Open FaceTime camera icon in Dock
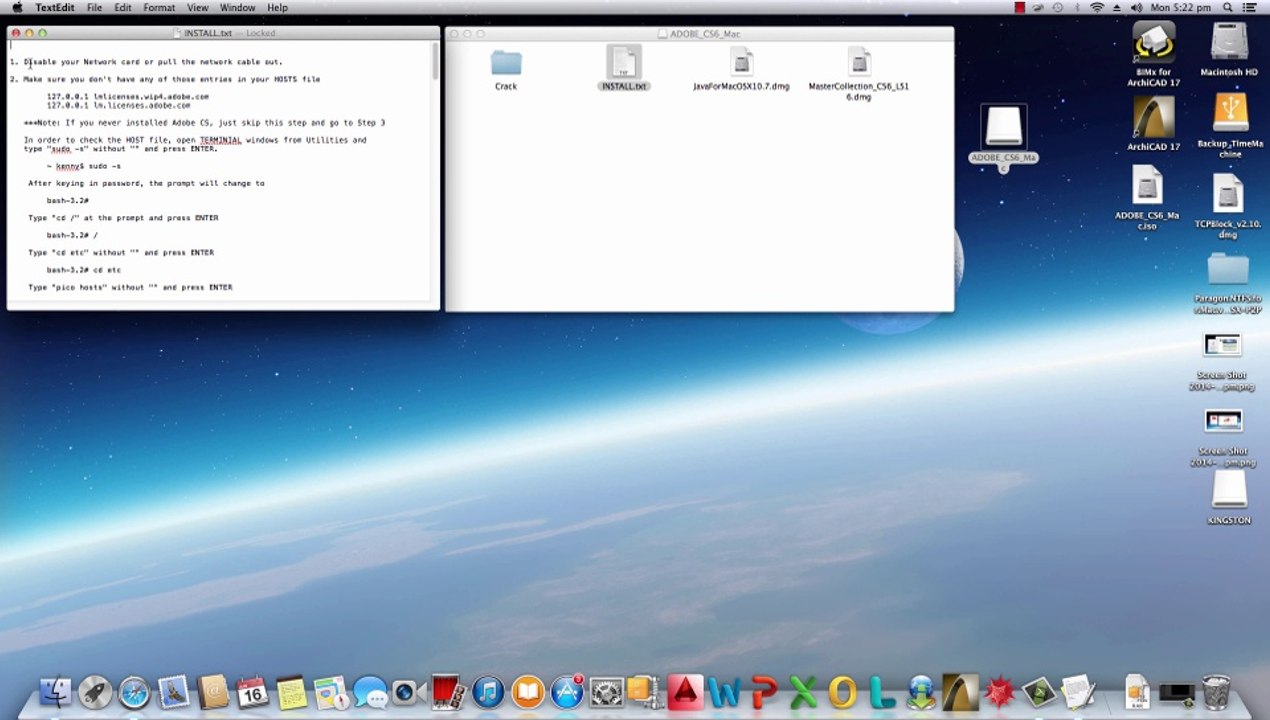 pyautogui.click(x=406, y=692)
